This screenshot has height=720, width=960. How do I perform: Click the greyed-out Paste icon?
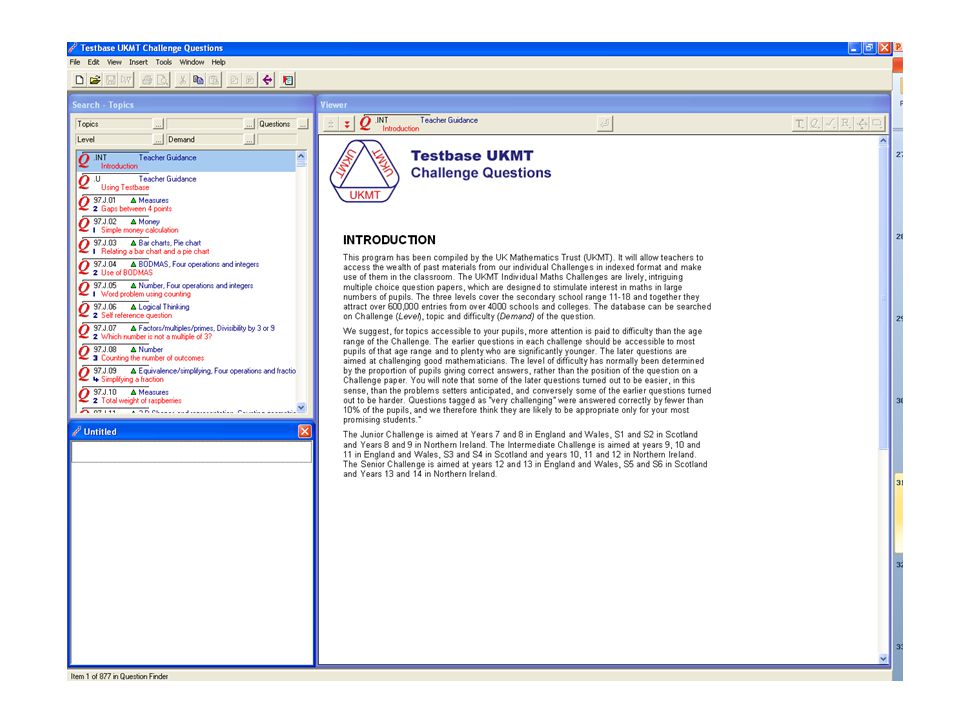[214, 80]
